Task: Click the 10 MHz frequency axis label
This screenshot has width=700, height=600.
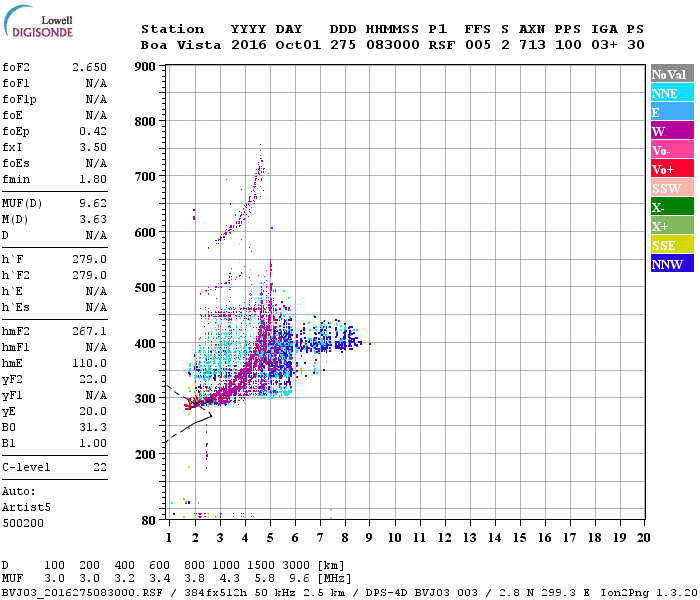Action: tap(394, 538)
